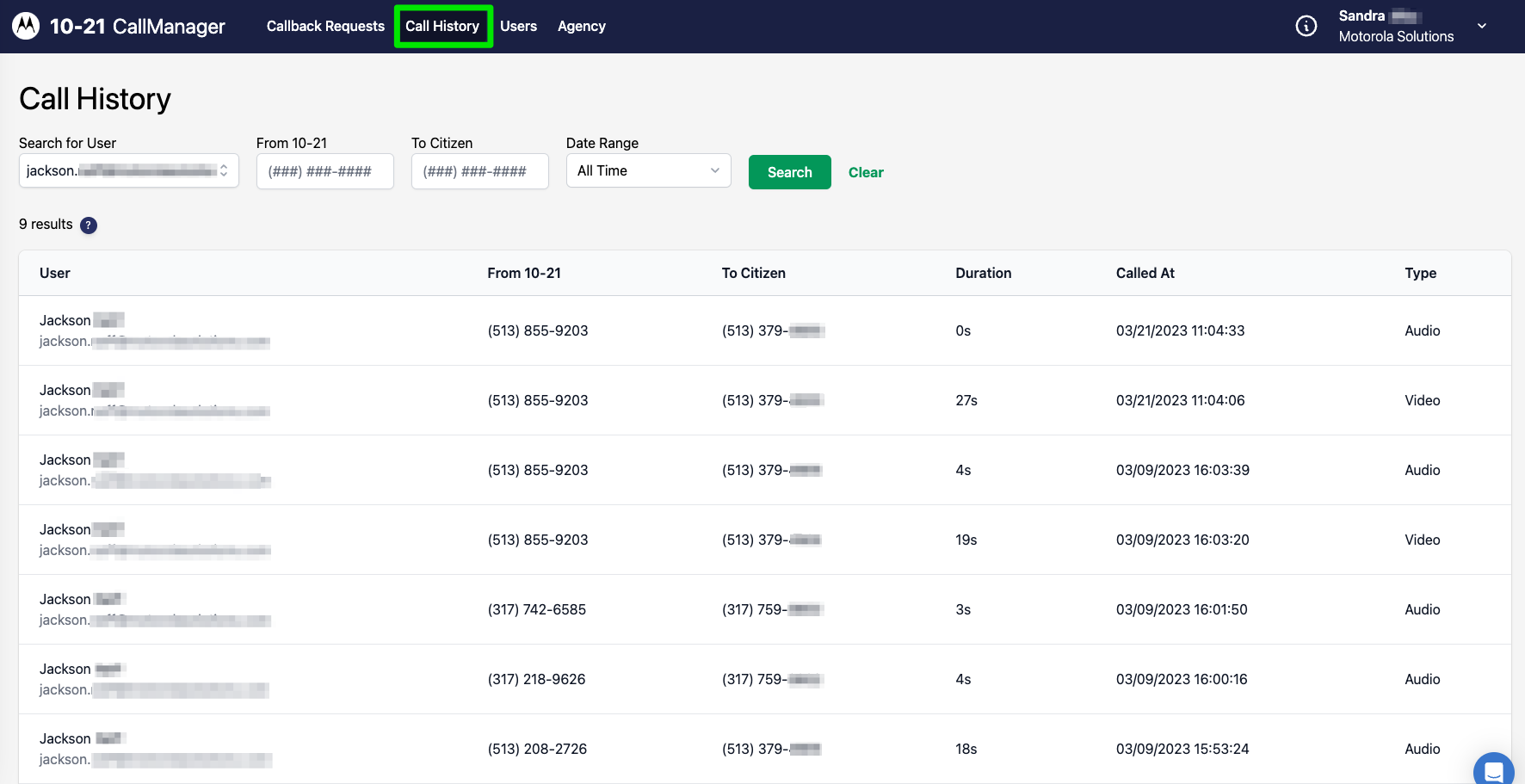The width and height of the screenshot is (1525, 784).
Task: Sort by the Duration column header
Action: click(x=983, y=273)
